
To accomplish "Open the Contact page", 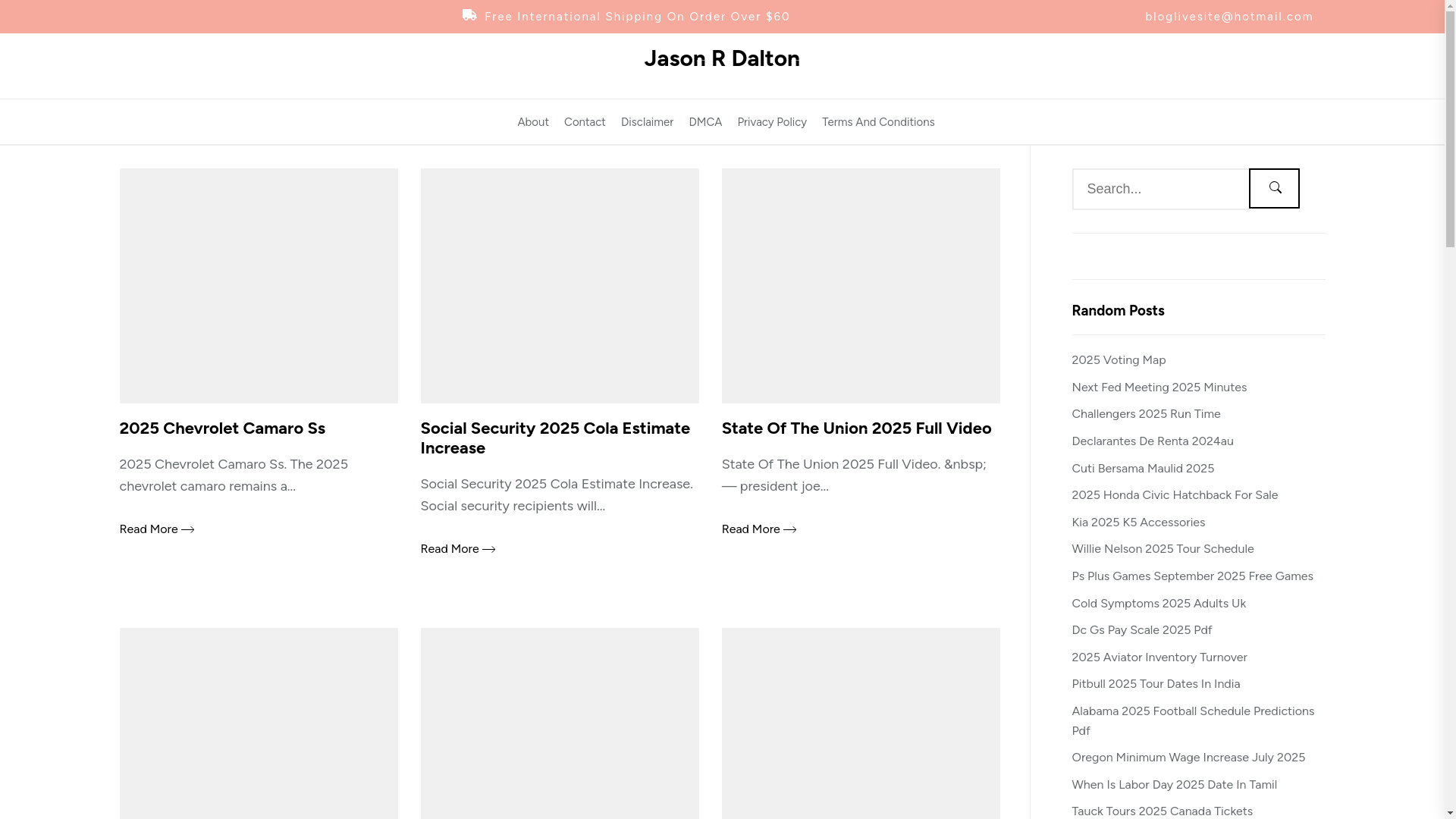I will coord(585,122).
